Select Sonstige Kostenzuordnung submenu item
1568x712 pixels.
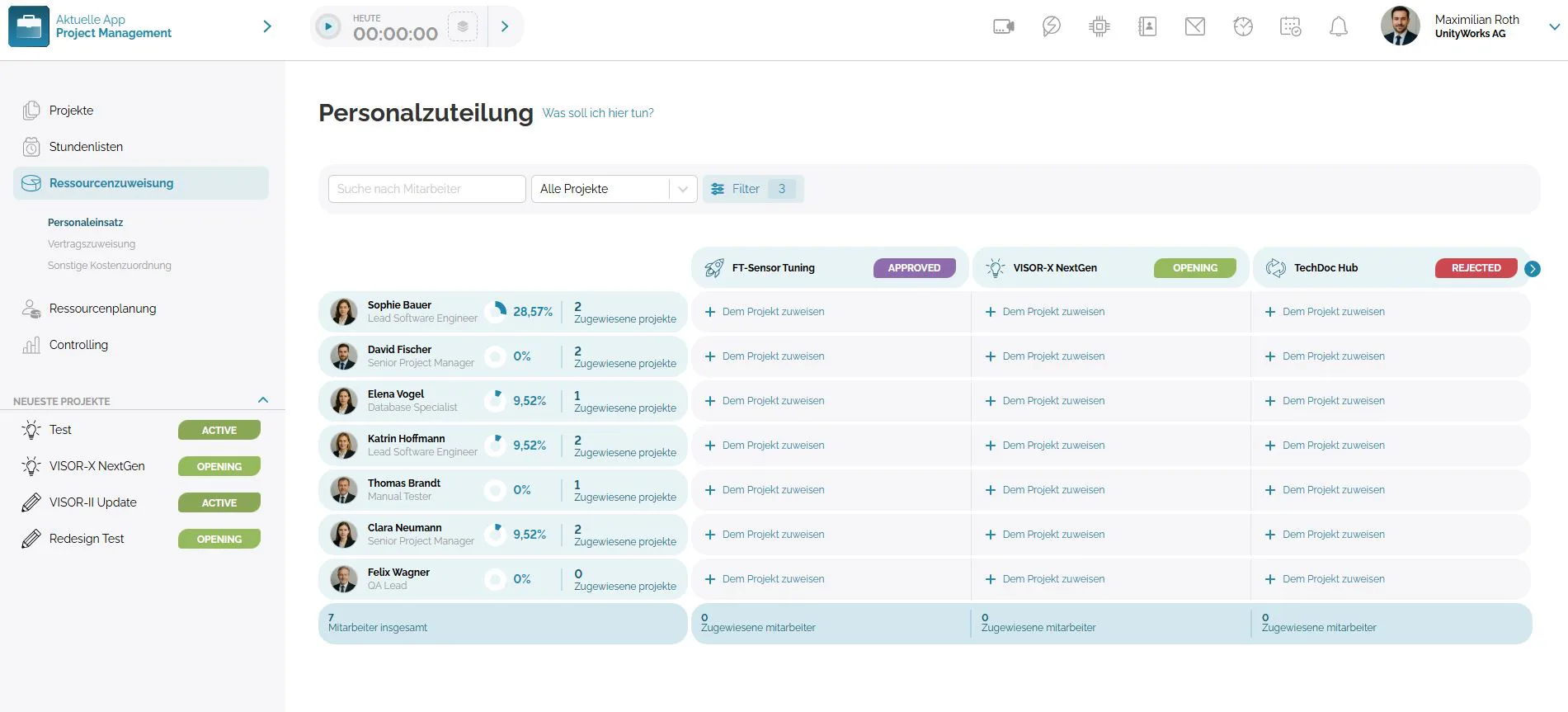coord(110,266)
